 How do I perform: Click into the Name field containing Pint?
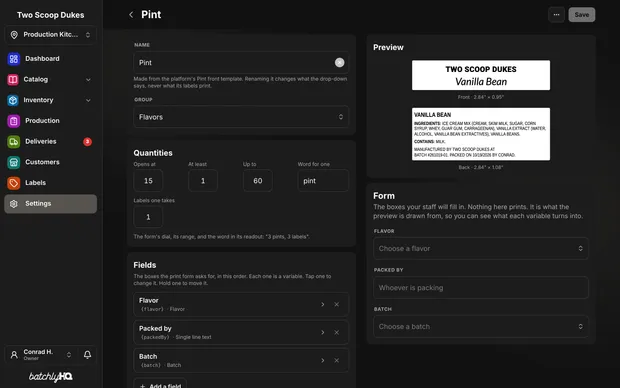point(241,62)
